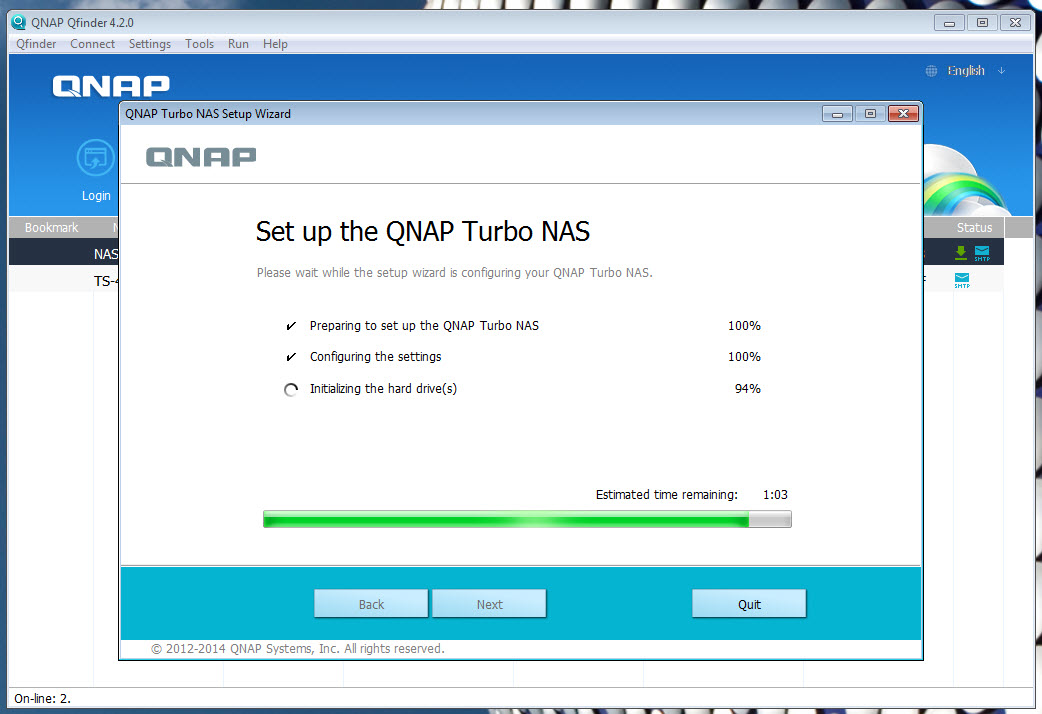Click the white QNAP logo in Qfinder window
This screenshot has width=1042, height=714.
point(111,86)
